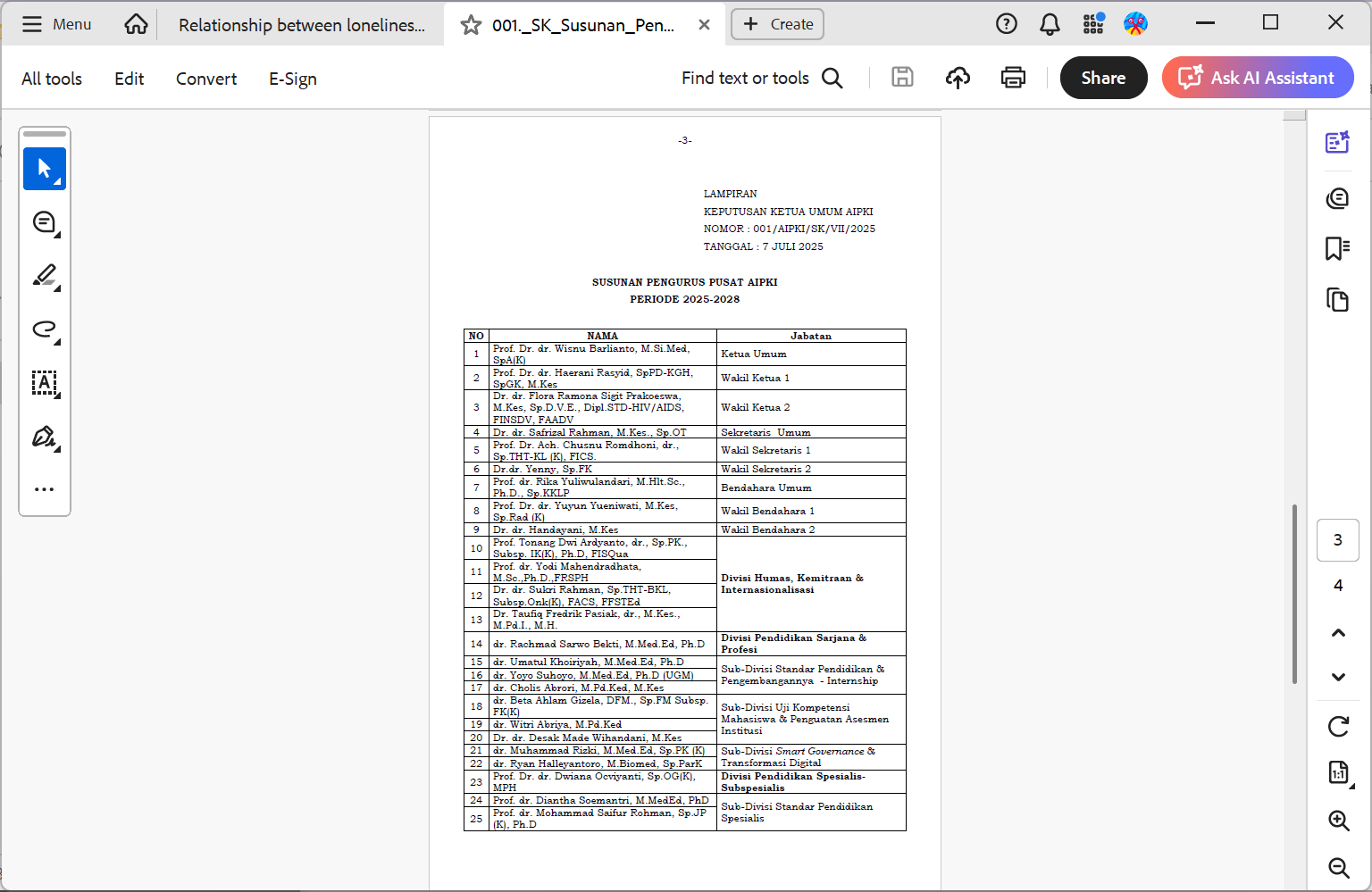Click the current page number 3 box
Image resolution: width=1372 pixels, height=892 pixels.
(1338, 539)
